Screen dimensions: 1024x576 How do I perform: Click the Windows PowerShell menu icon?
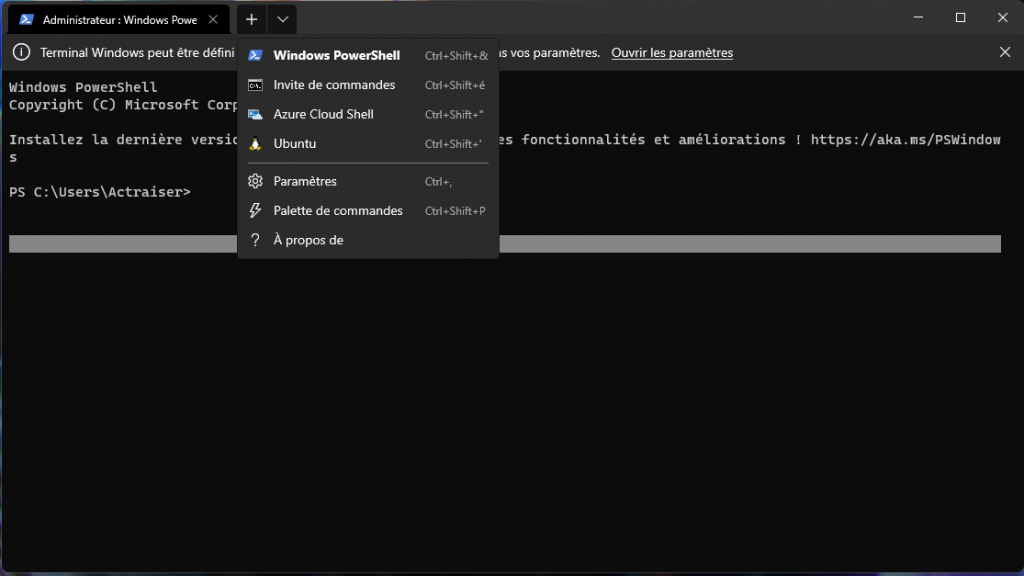[x=255, y=56]
